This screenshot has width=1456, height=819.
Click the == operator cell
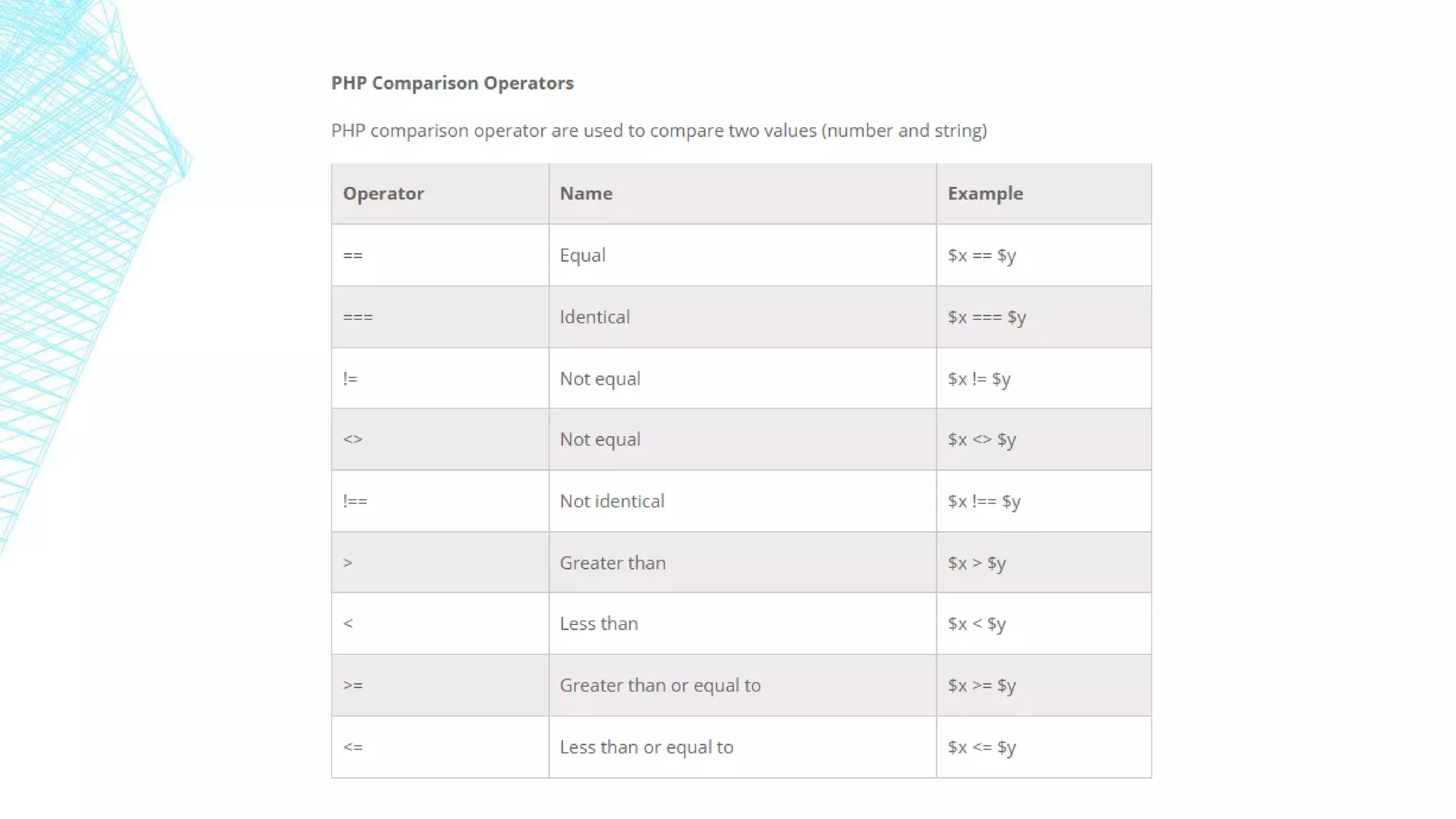tap(440, 255)
